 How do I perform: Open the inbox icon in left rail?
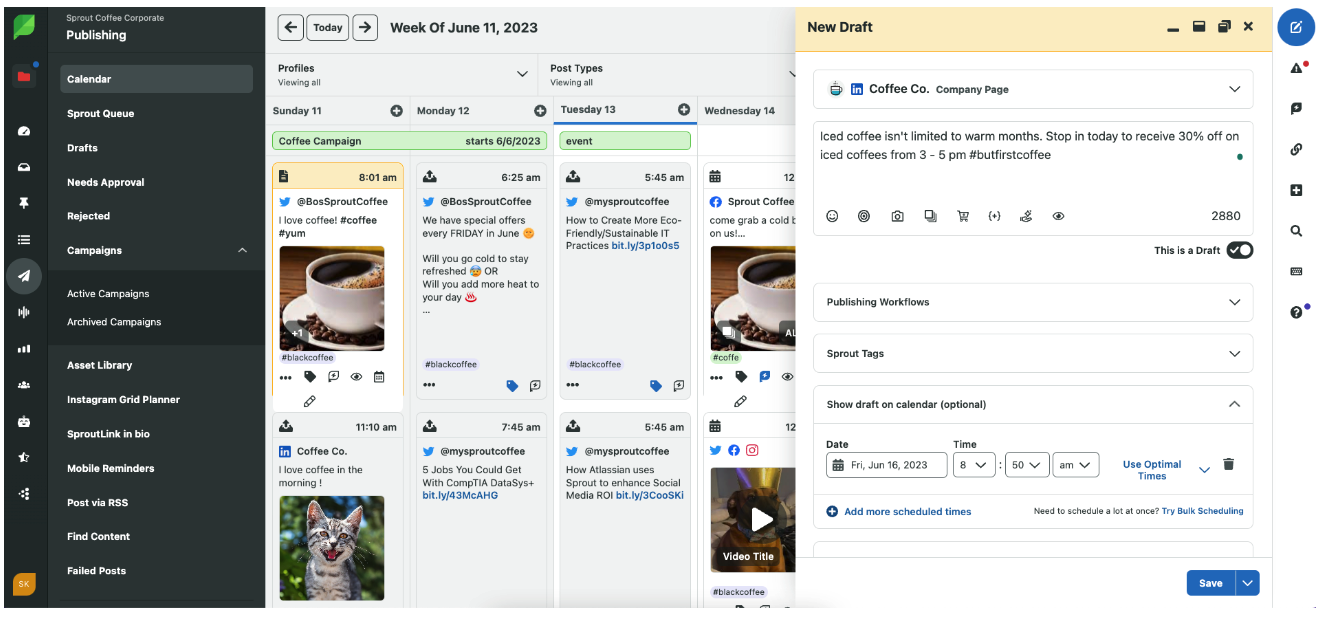[x=24, y=167]
